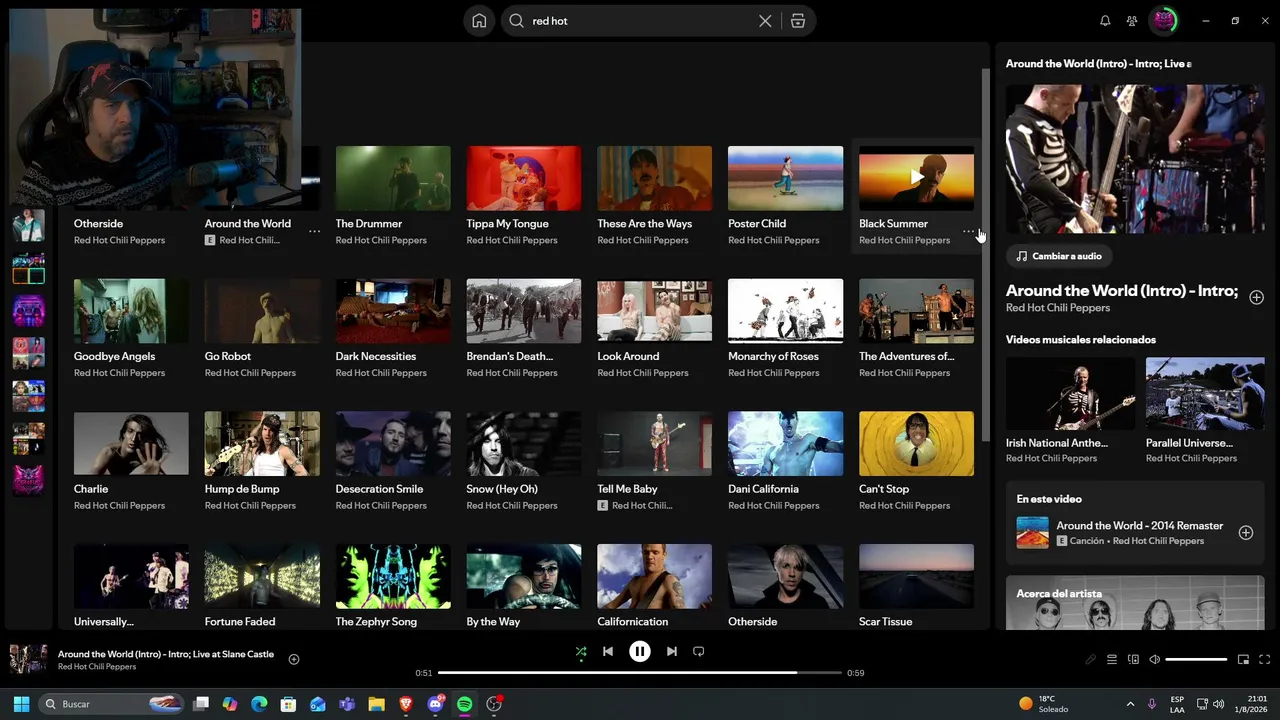
Task: Pause the current playback
Action: click(x=640, y=652)
